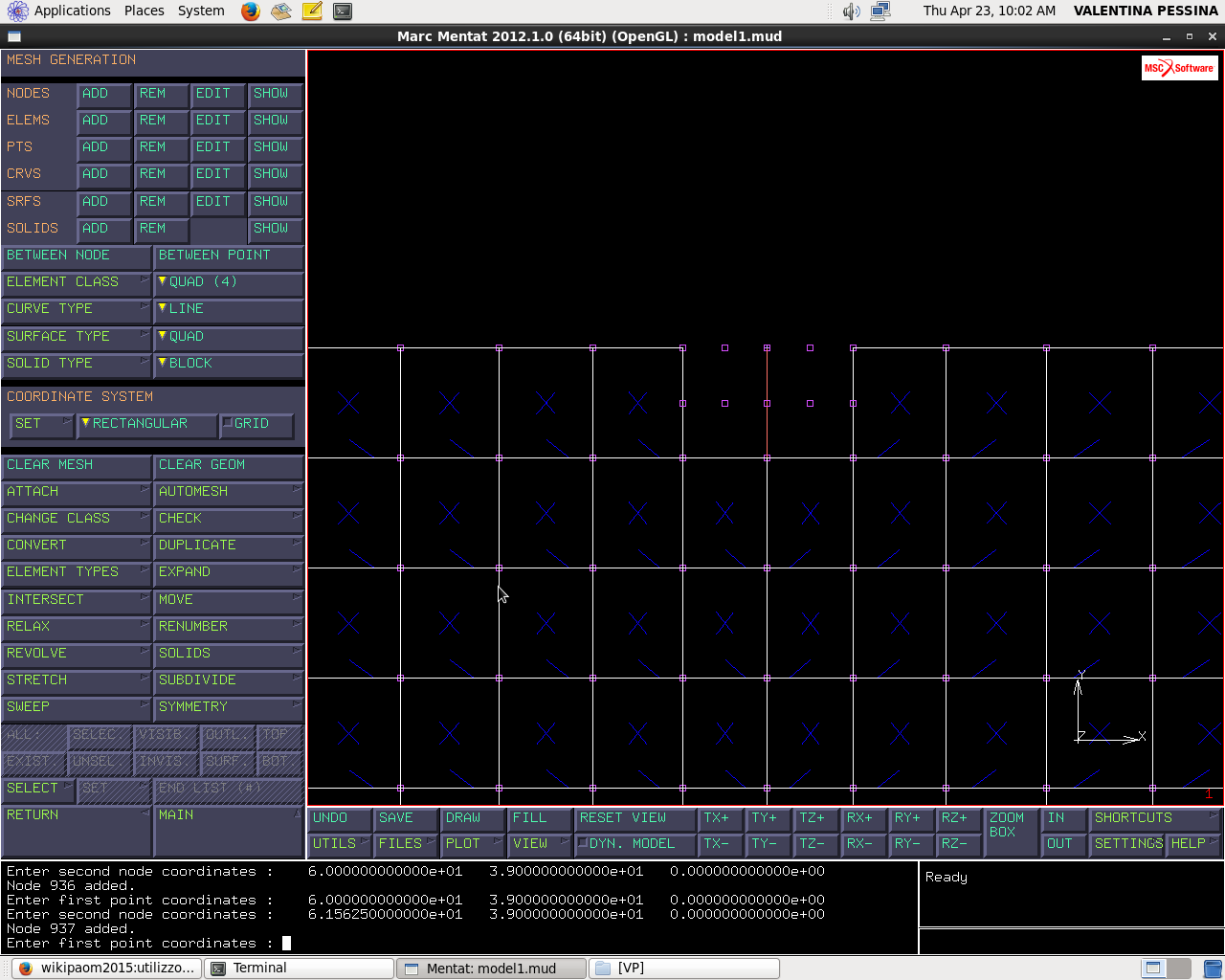Image resolution: width=1225 pixels, height=980 pixels.
Task: Click the zoom IN button
Action: tap(1064, 818)
